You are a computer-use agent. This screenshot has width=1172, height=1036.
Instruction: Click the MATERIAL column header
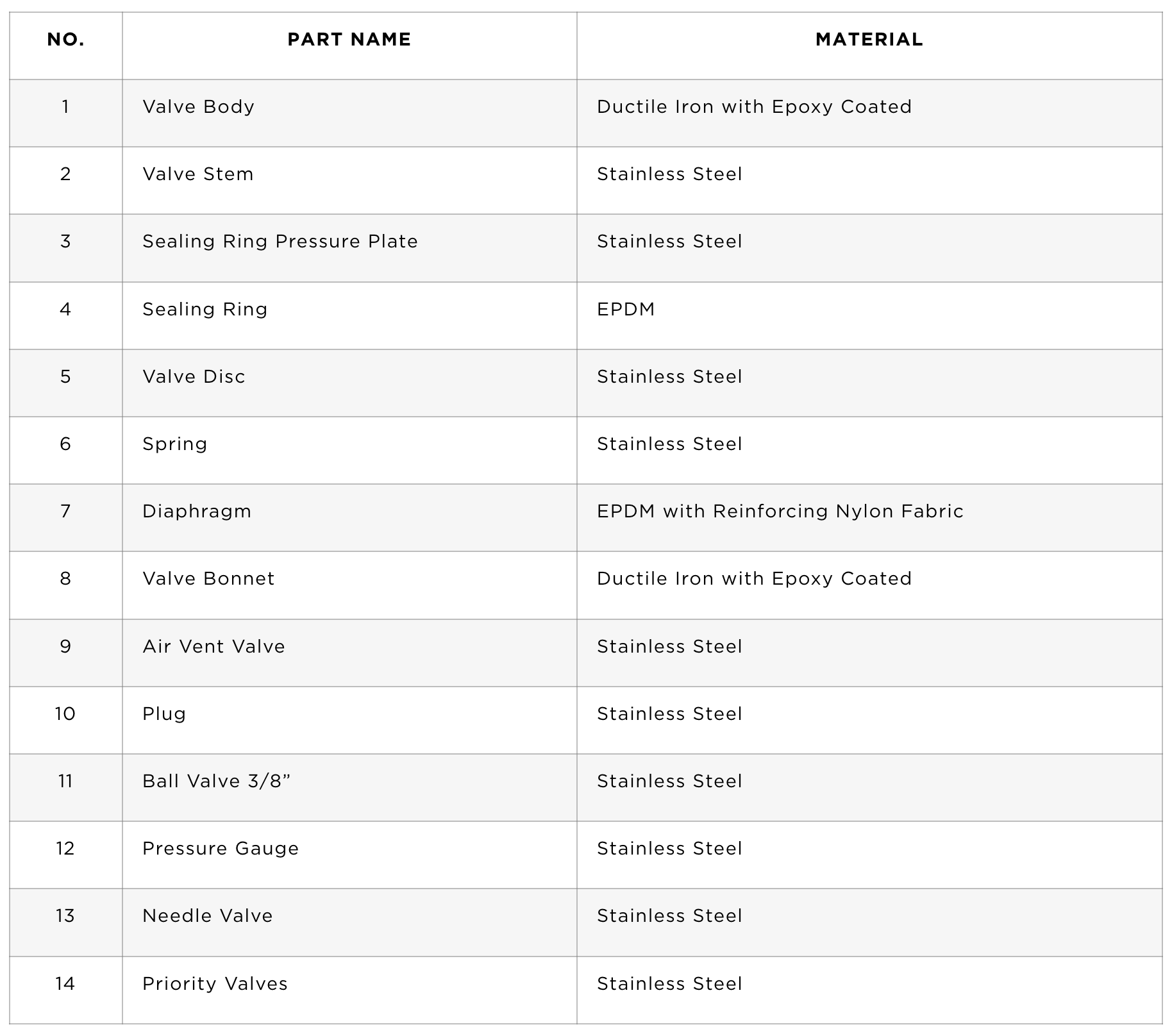(x=869, y=40)
